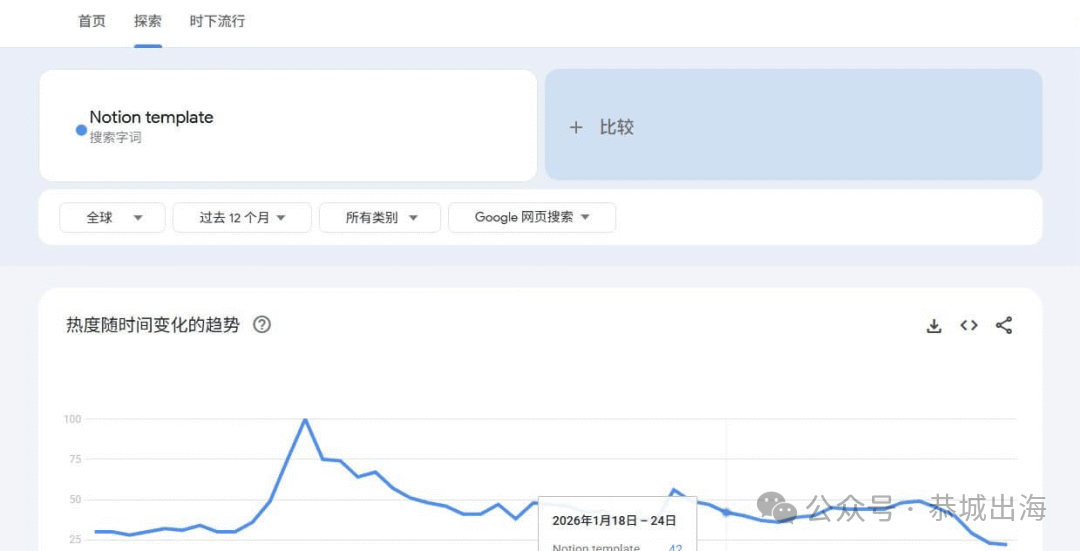Click the 100 axis label
This screenshot has width=1080, height=551.
(x=73, y=419)
